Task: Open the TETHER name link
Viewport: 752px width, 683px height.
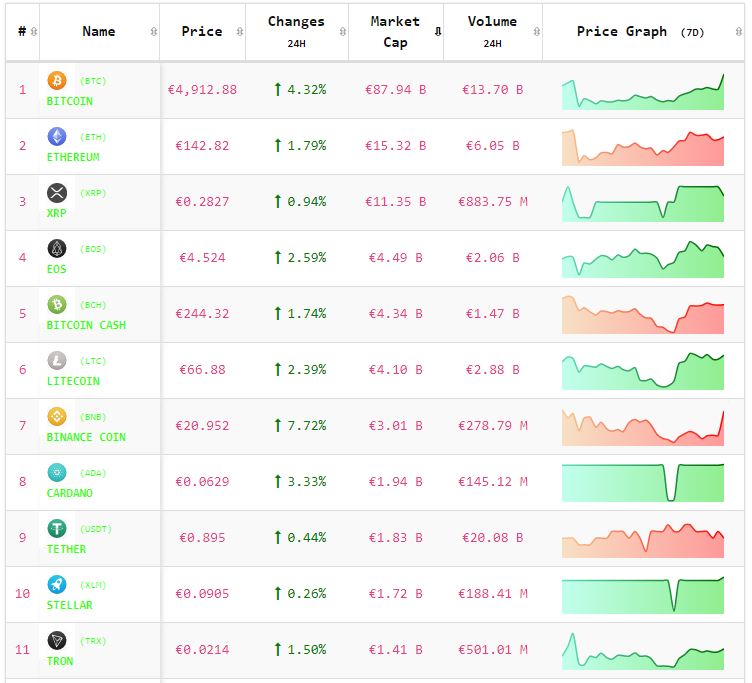Action: (66, 549)
